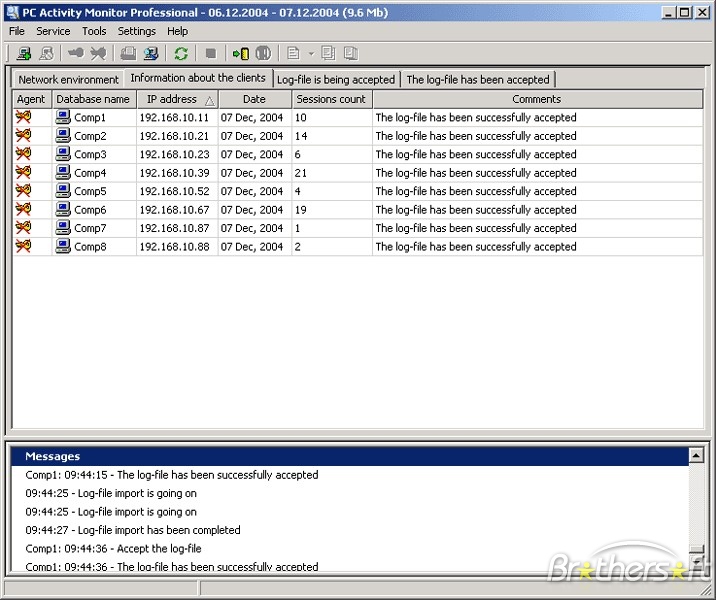
Task: Sort by the Comments column header
Action: 537,99
